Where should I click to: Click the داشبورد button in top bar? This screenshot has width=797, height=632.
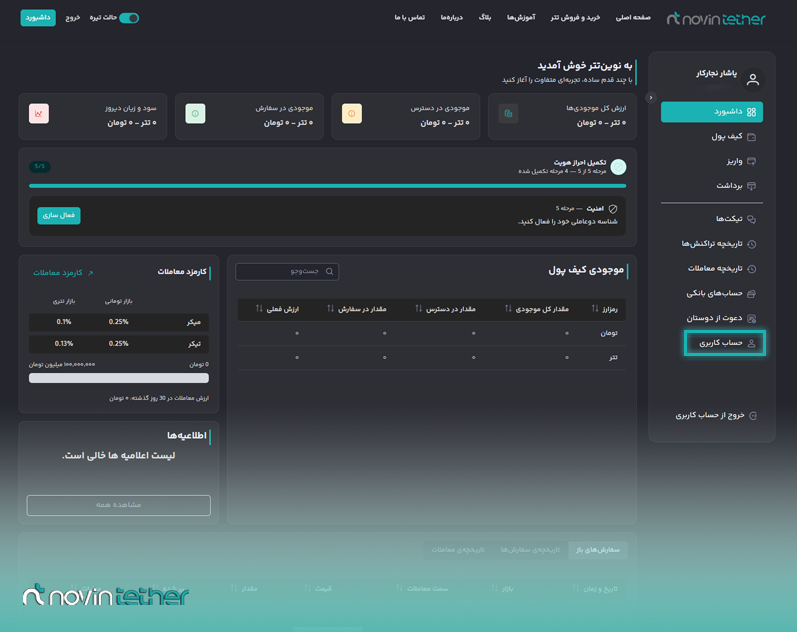tap(38, 18)
